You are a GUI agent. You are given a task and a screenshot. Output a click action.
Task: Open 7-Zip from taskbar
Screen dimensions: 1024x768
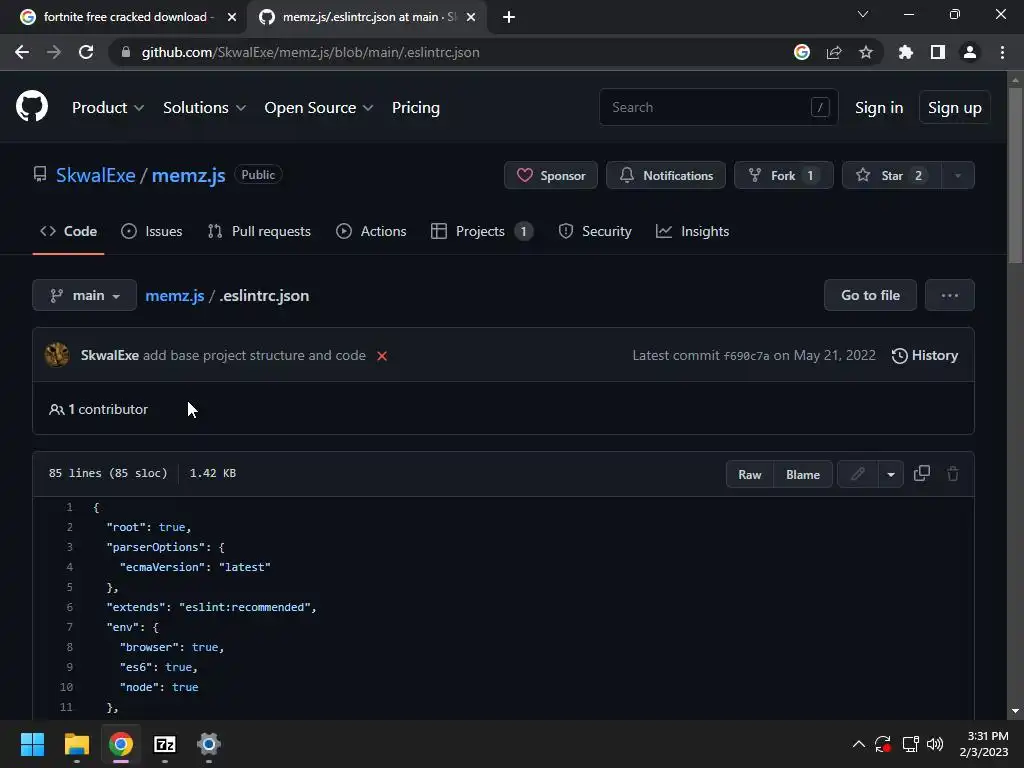click(165, 744)
